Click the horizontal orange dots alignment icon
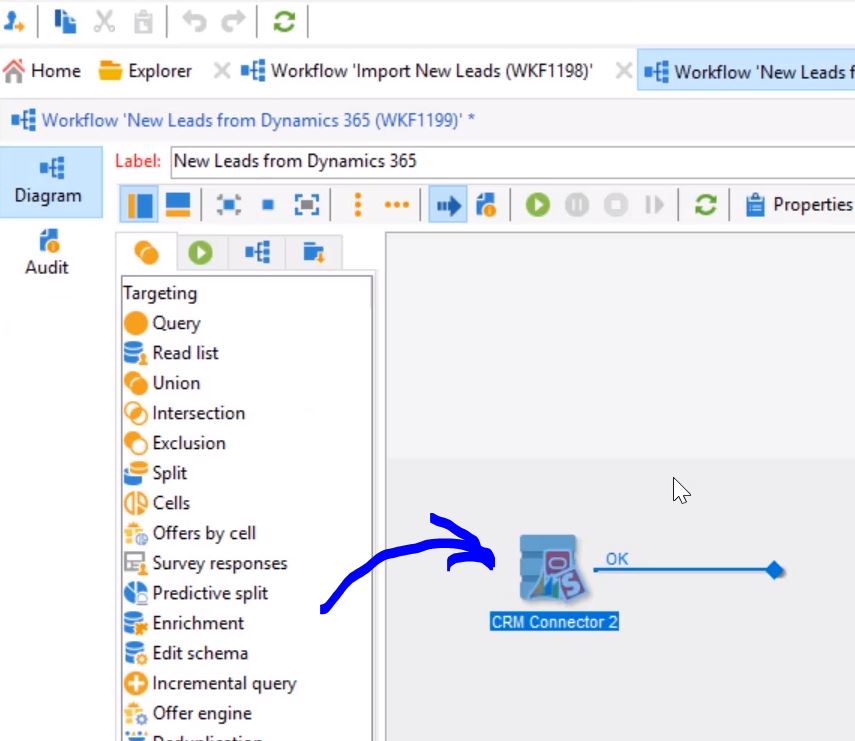Viewport: 855px width, 741px height. tap(397, 205)
